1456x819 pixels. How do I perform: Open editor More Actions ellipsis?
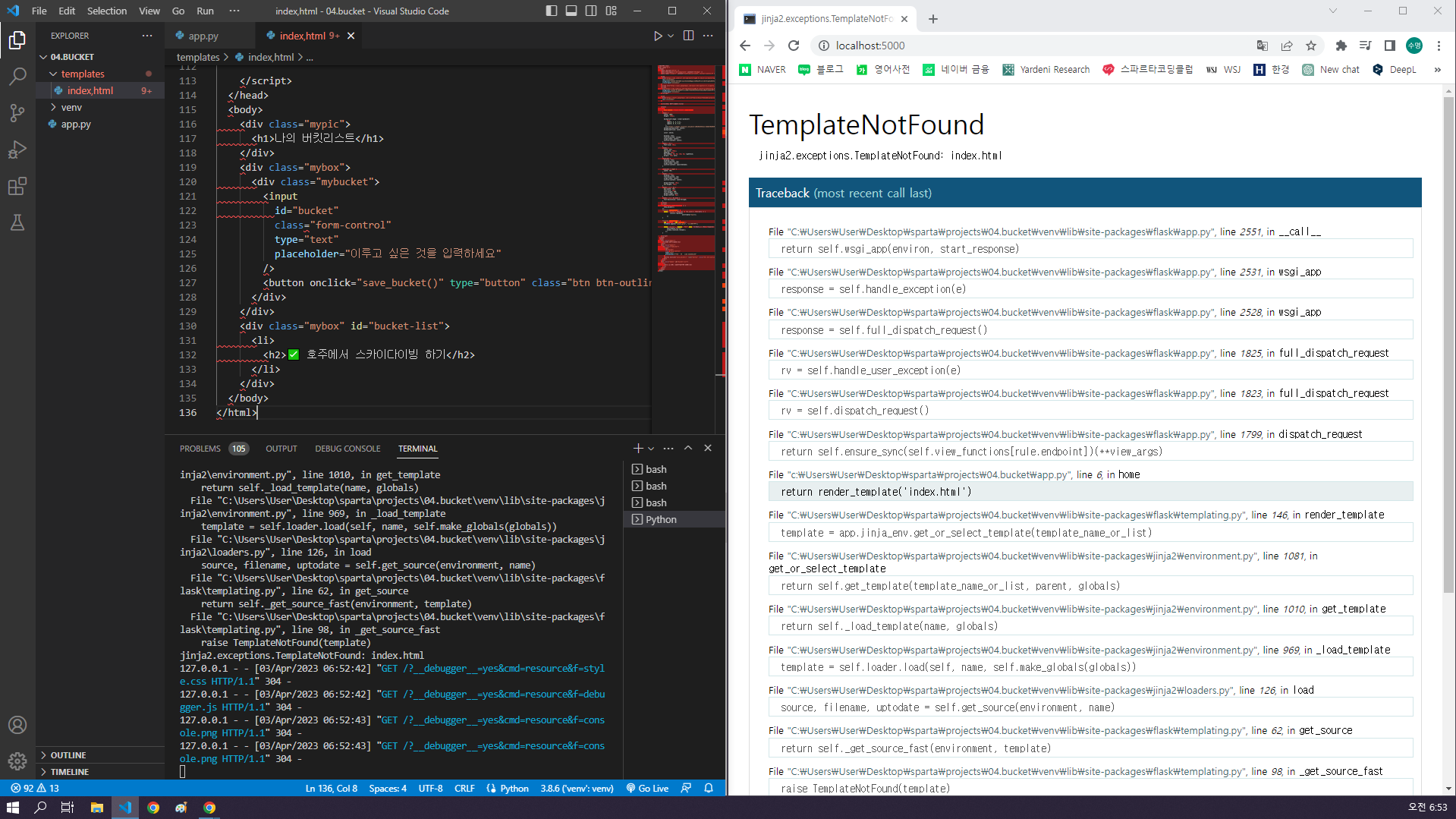coord(708,36)
